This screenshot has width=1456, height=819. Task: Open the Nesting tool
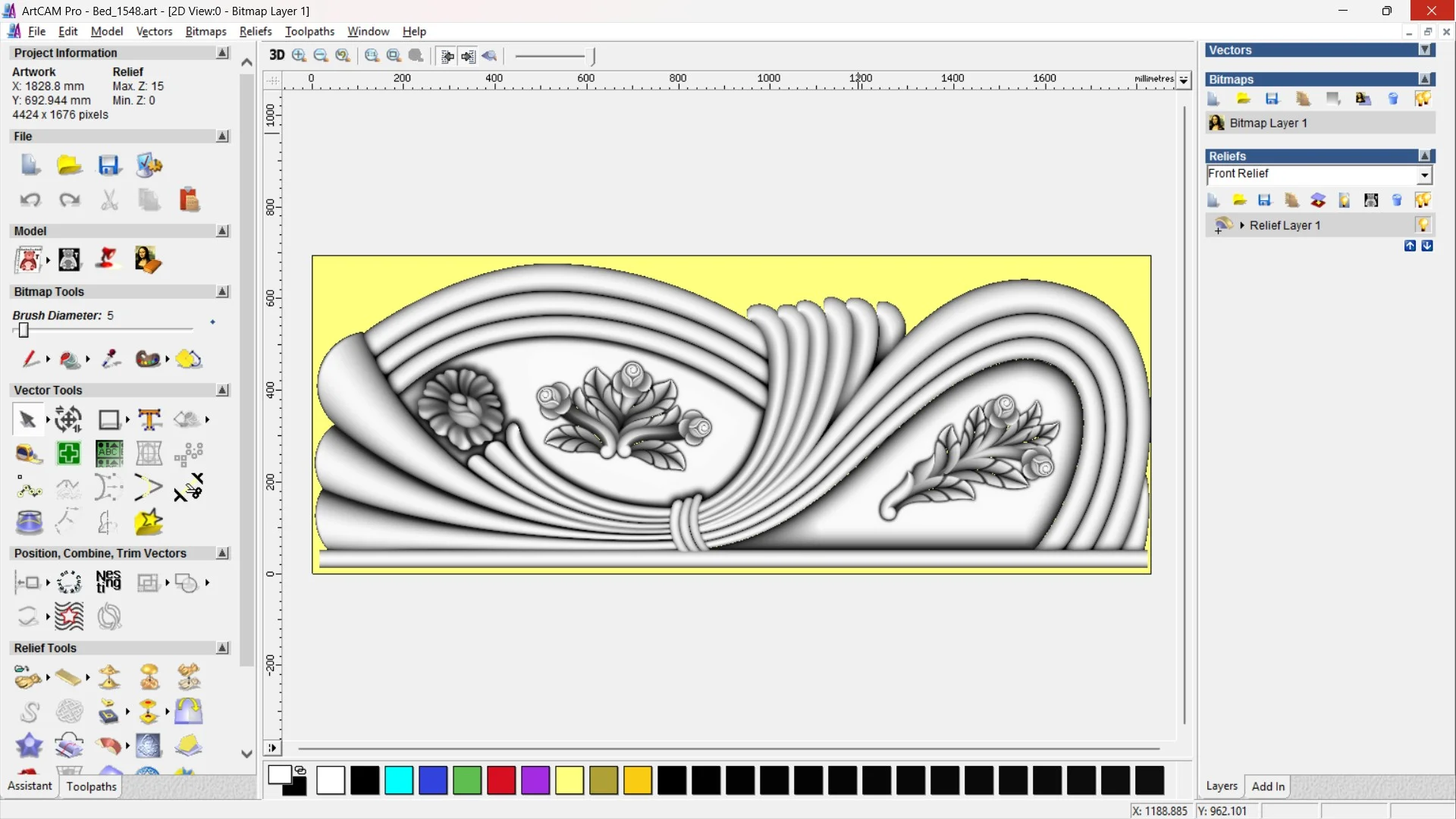[x=108, y=582]
